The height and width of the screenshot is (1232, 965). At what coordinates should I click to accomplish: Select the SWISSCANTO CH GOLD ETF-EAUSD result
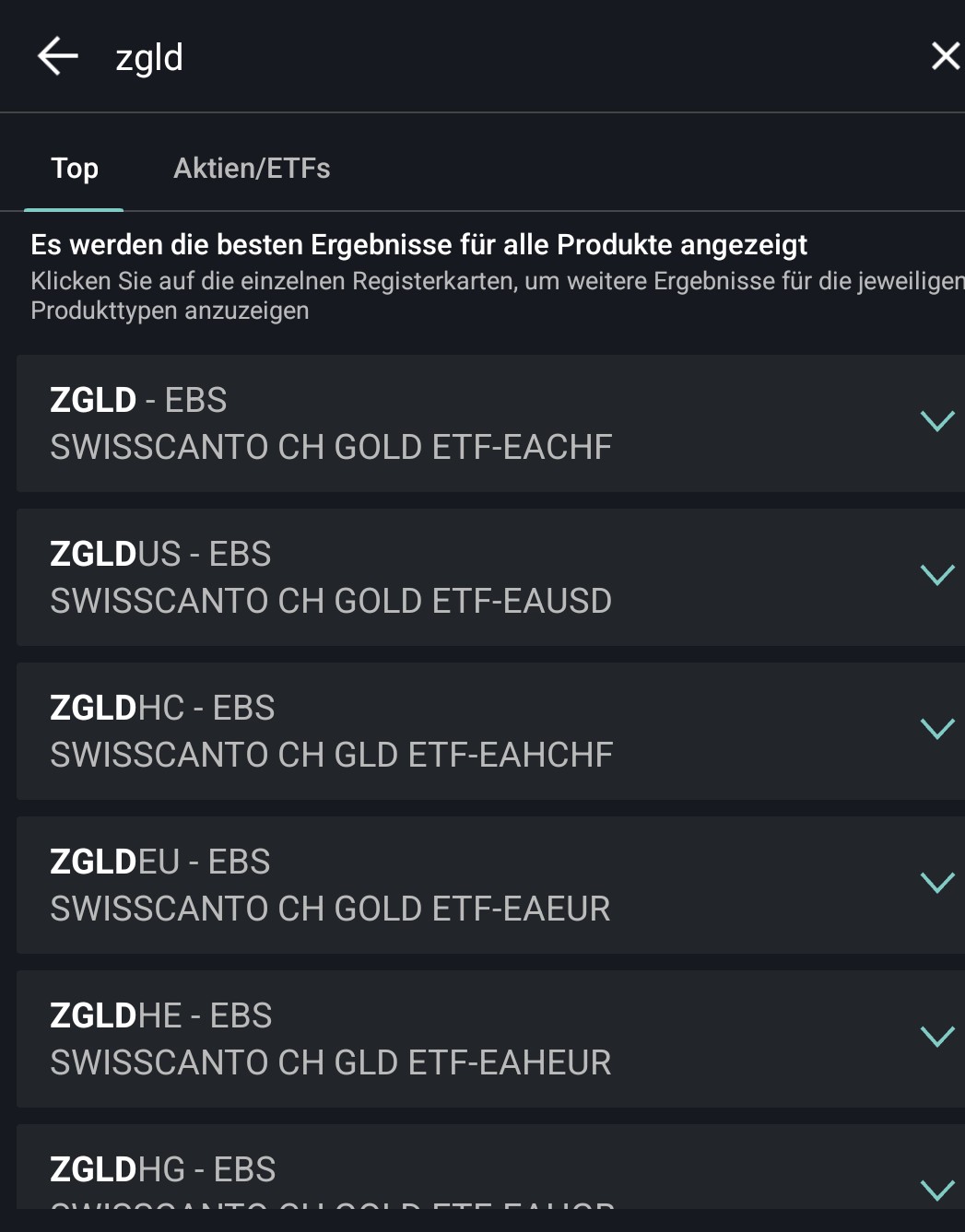coord(331,602)
